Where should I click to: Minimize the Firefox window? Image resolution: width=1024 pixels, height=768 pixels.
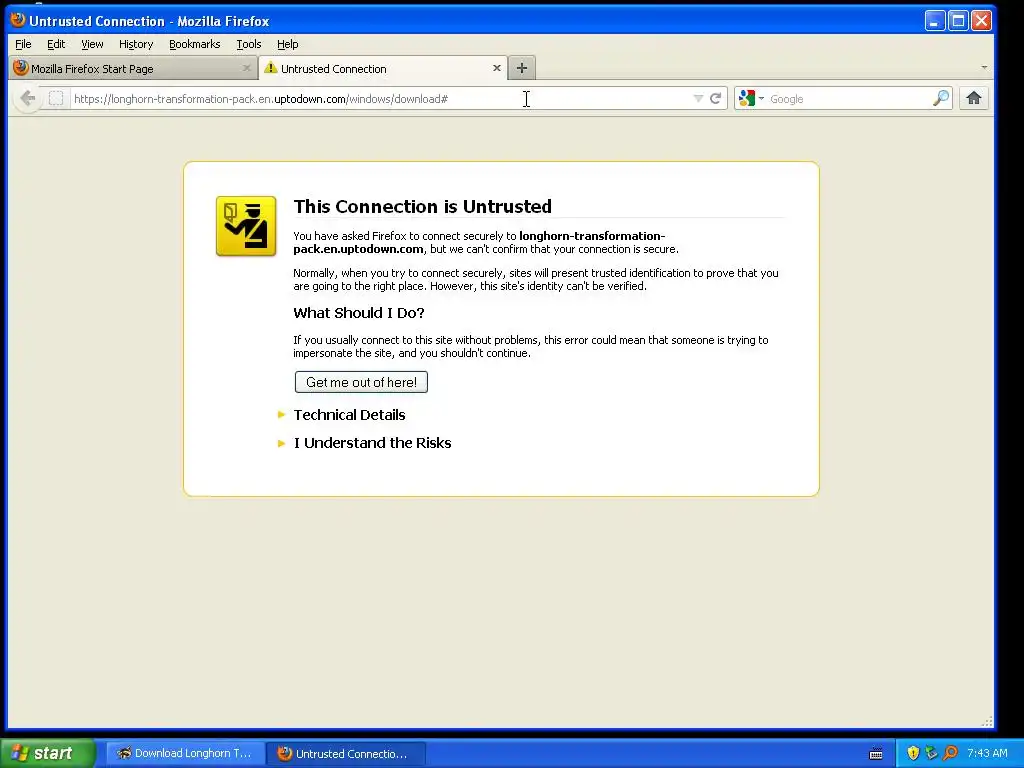pyautogui.click(x=935, y=21)
